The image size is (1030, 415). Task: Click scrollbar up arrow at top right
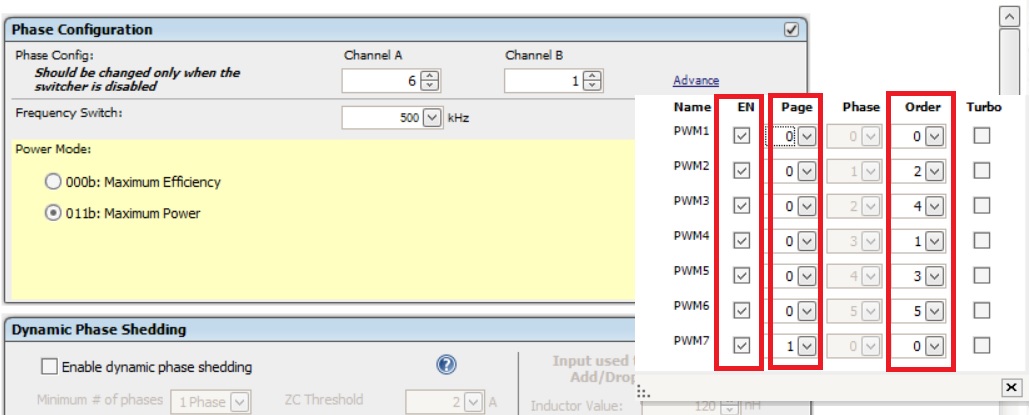tap(1009, 16)
